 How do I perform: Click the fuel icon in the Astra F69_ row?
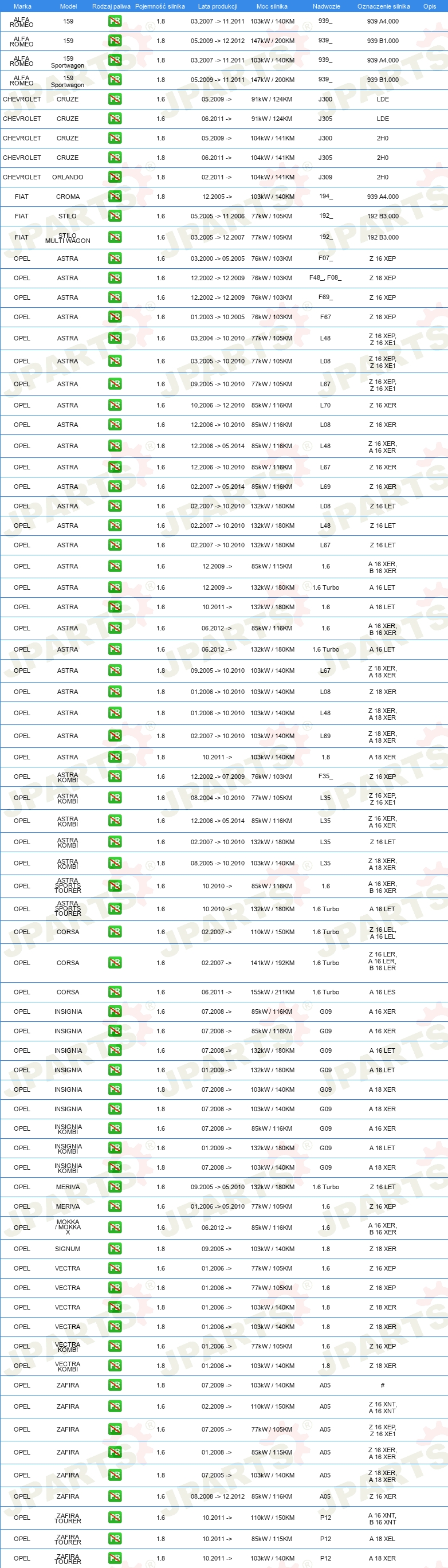[x=115, y=297]
